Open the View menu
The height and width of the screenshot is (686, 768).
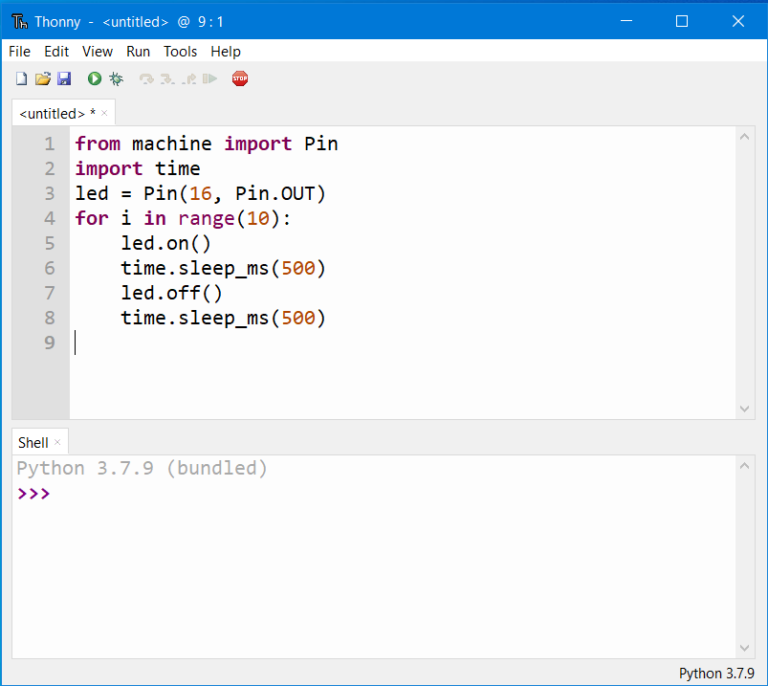(97, 51)
